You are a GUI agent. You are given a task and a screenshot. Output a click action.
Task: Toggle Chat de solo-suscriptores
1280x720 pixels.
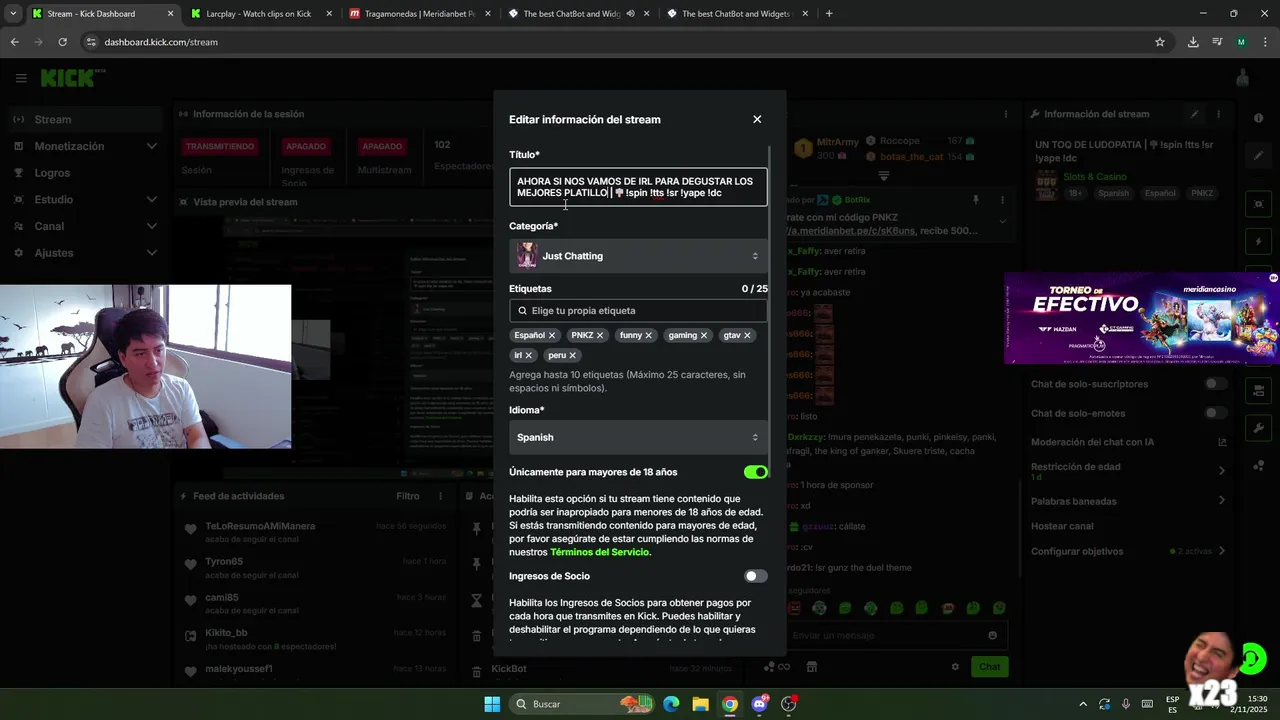(1216, 384)
